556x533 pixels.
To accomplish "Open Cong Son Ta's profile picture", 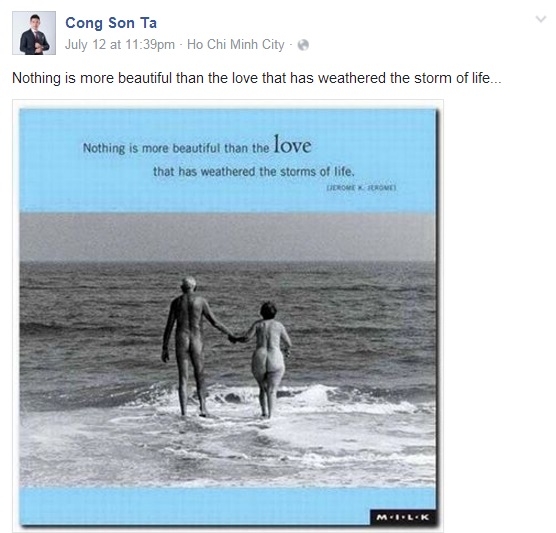I will point(34,33).
